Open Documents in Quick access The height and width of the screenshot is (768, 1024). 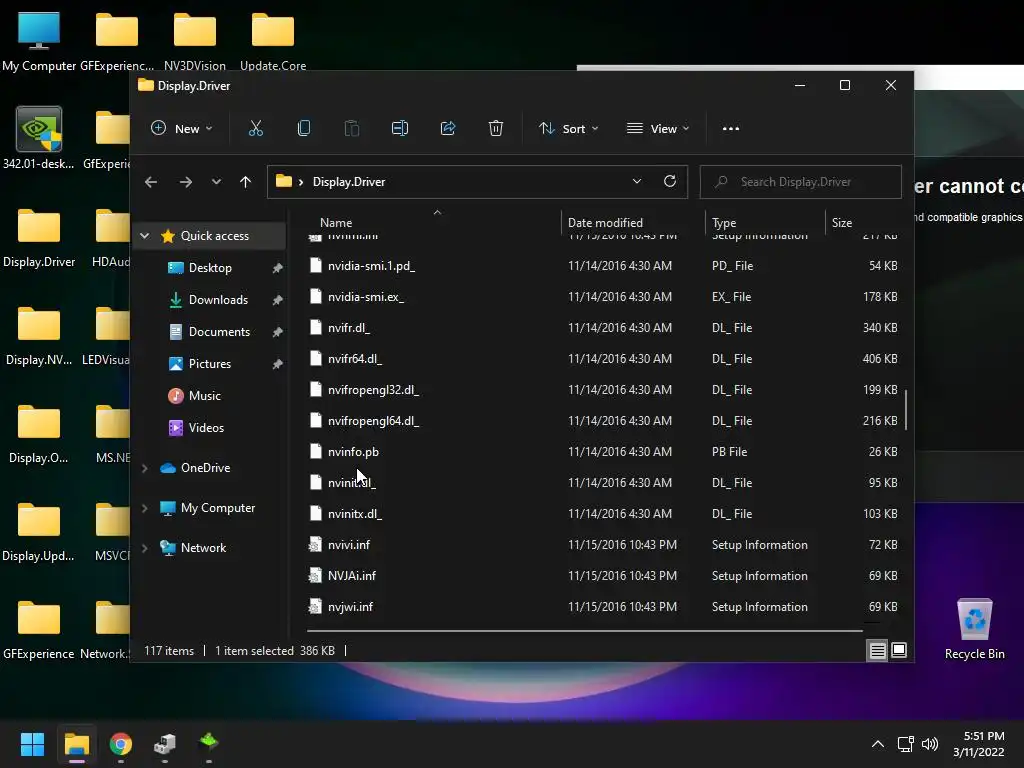click(x=219, y=332)
